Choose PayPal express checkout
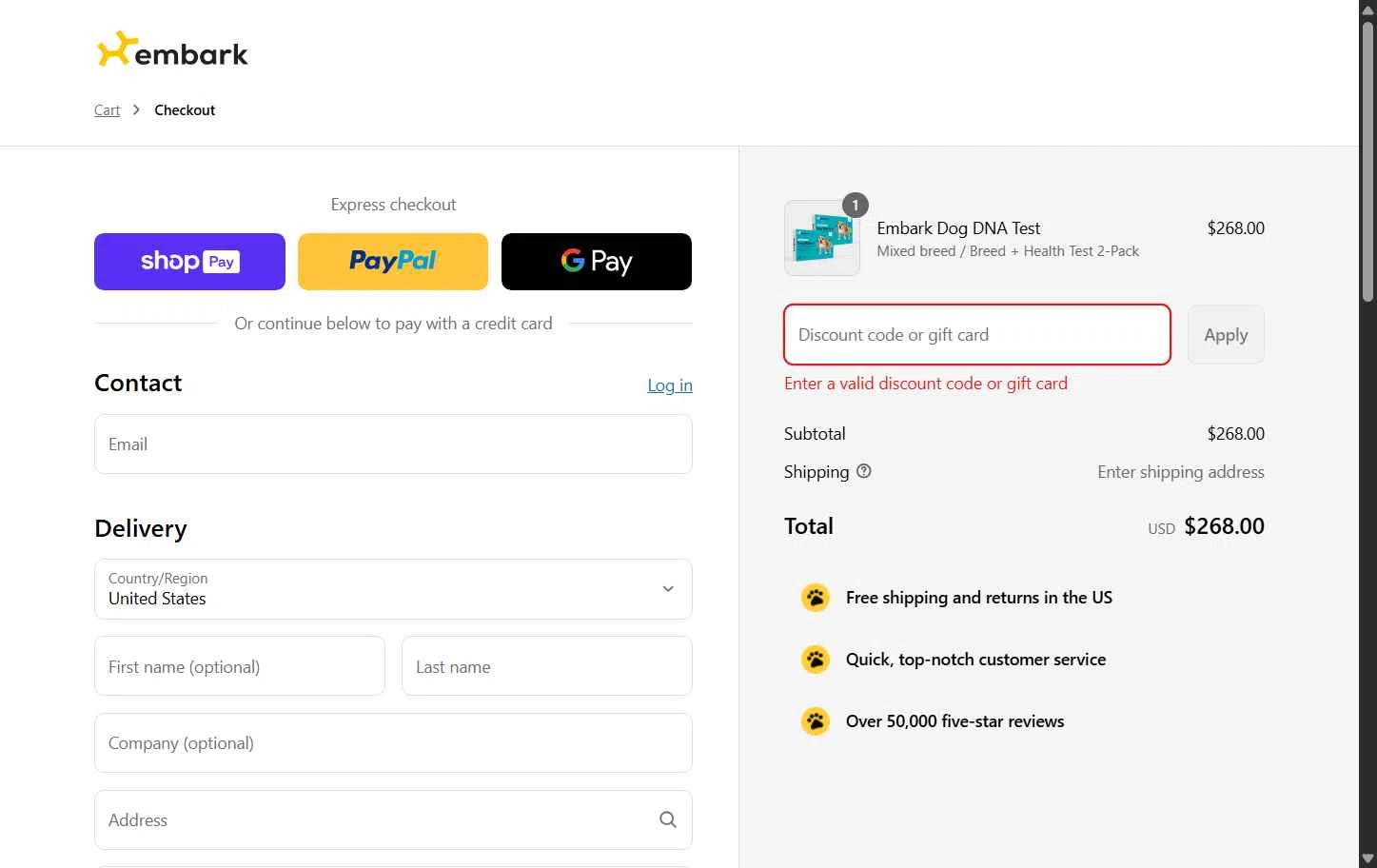The width and height of the screenshot is (1377, 868). 393,262
